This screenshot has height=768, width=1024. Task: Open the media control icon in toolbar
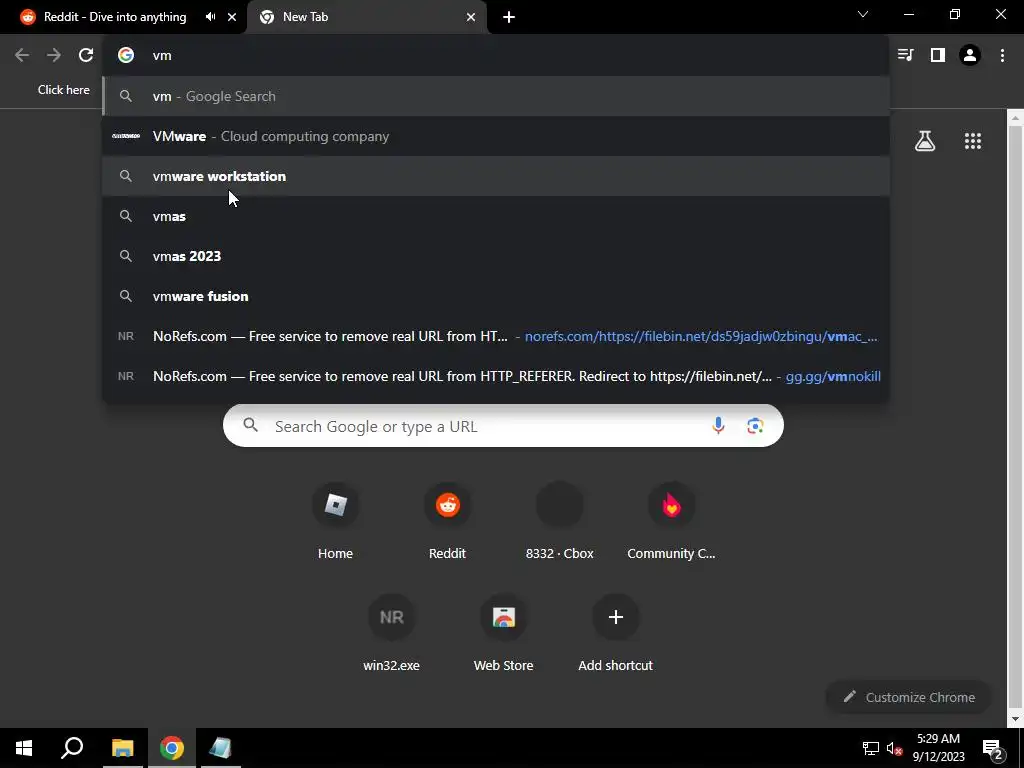pos(905,56)
